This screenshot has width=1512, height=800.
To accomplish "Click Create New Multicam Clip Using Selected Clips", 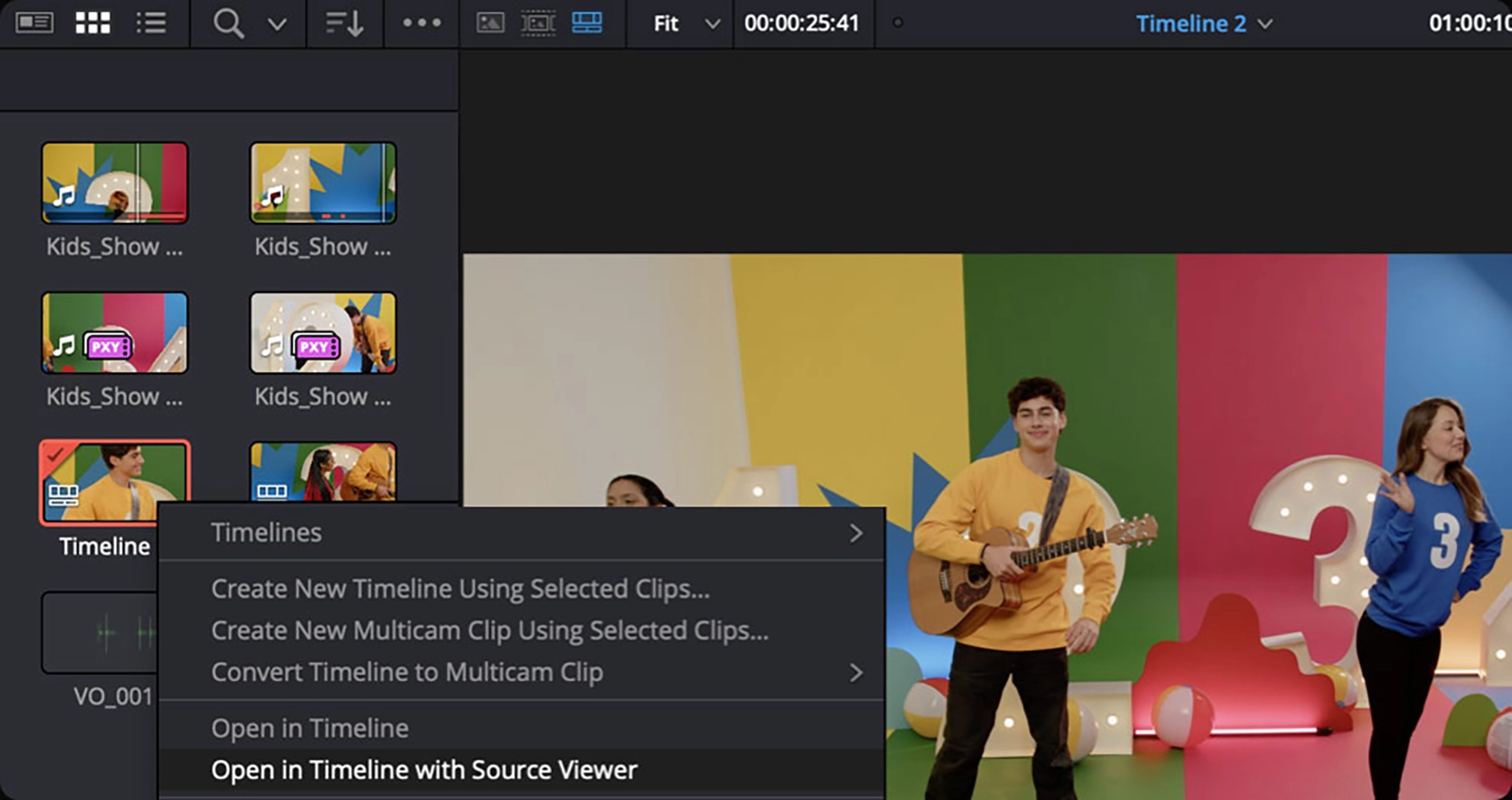I will (x=490, y=630).
